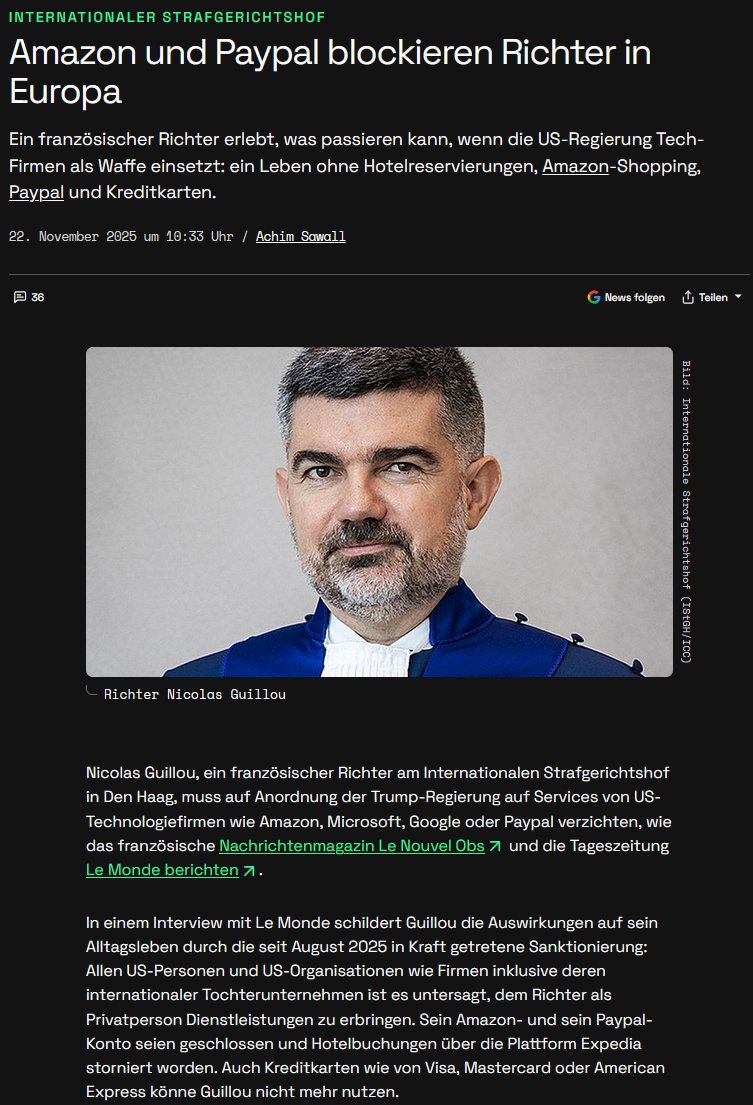Click the Google logo beside News folgen
The height and width of the screenshot is (1105, 753).
[594, 297]
